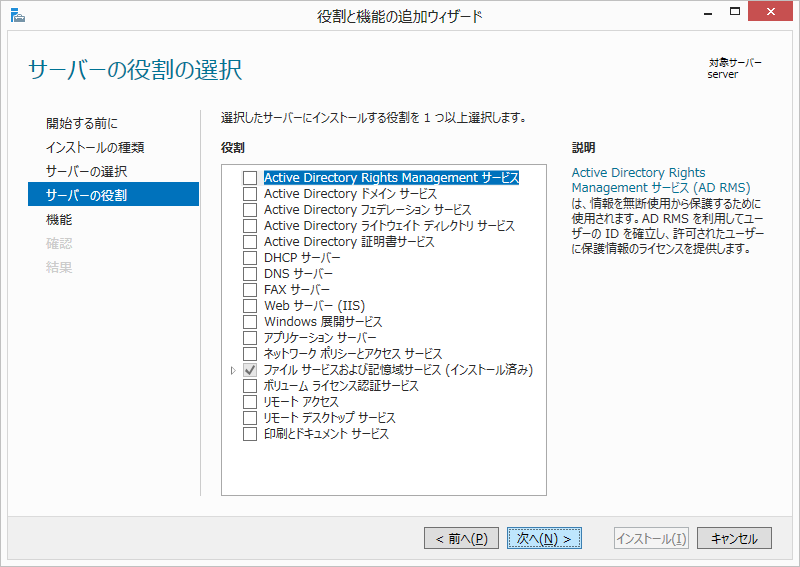Tick the DHCP サーバー role checkbox

click(x=250, y=258)
